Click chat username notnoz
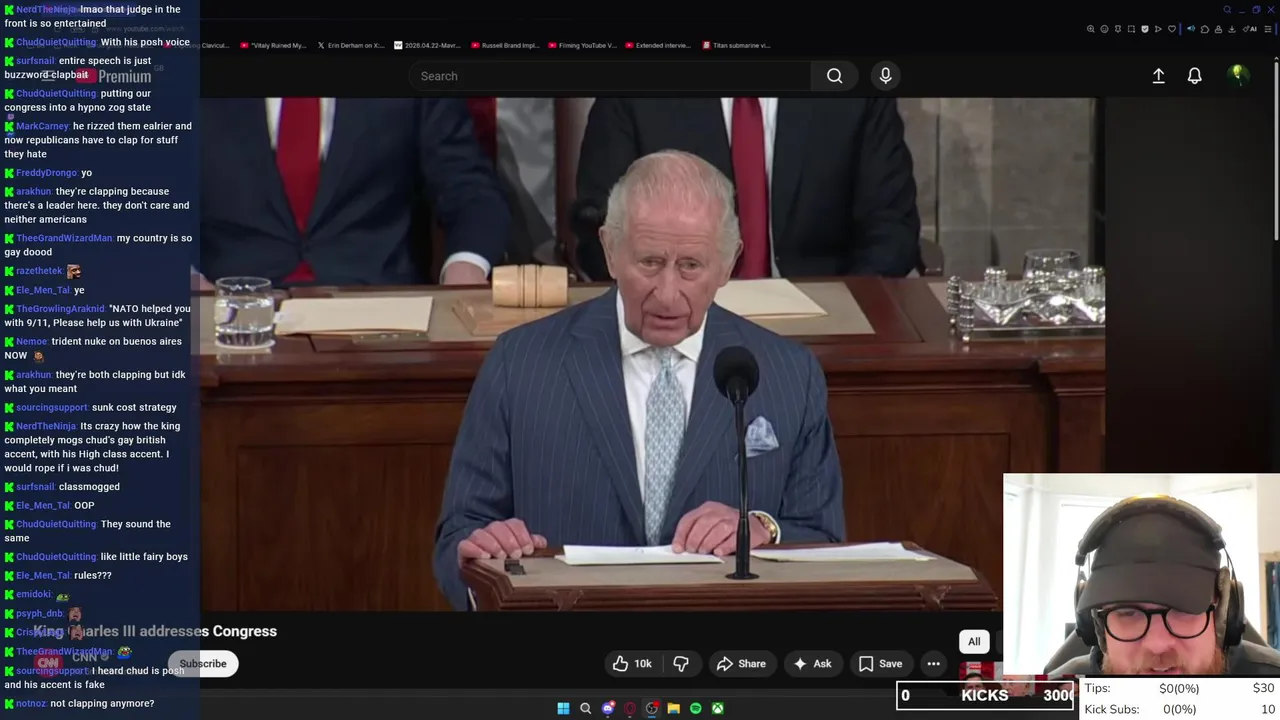 pyautogui.click(x=31, y=703)
